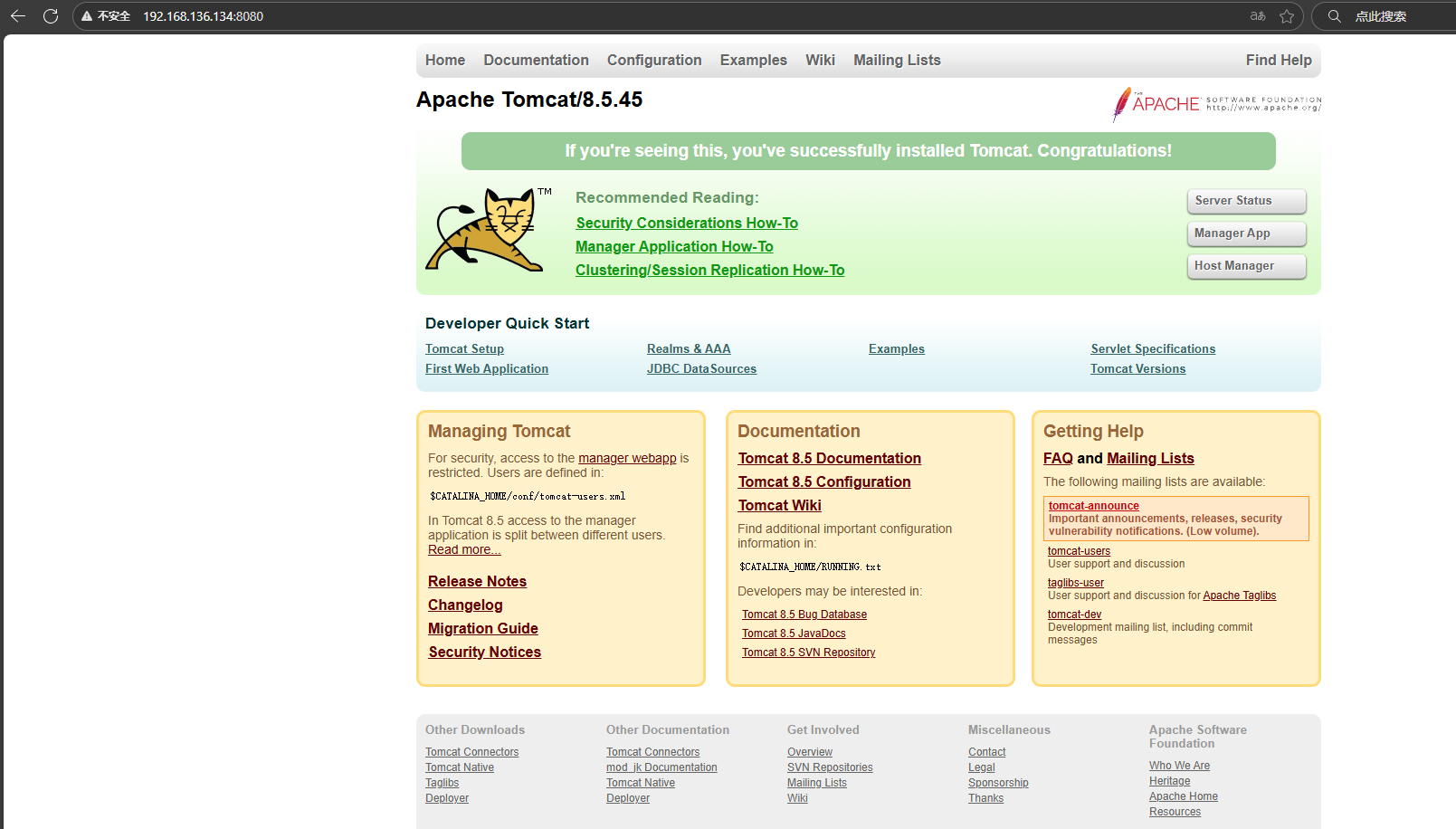This screenshot has height=829, width=1456.
Task: Open Legal link under Miscellaneous
Action: tap(981, 767)
